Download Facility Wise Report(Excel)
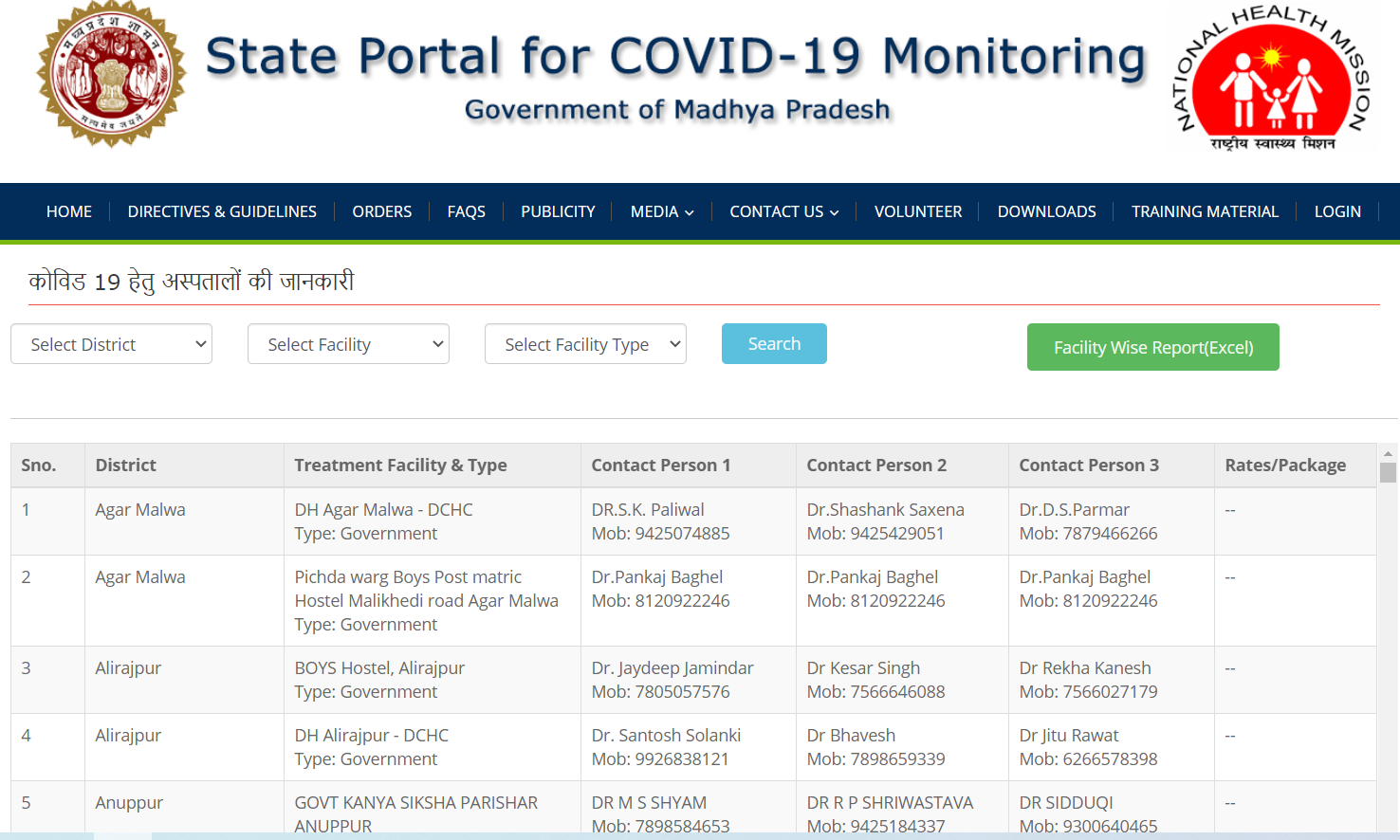 coord(1153,347)
